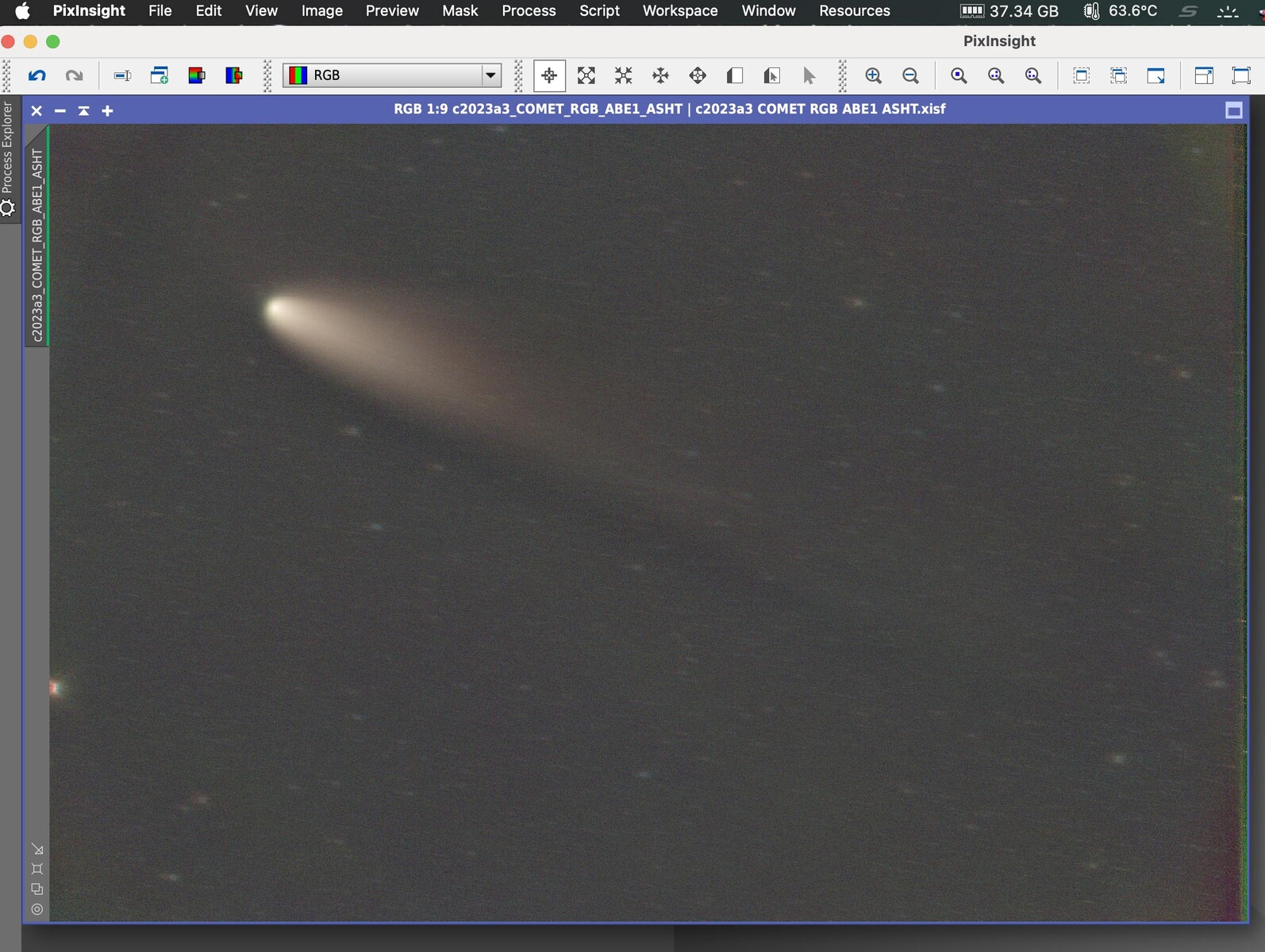Click the magnifier with three dots
This screenshot has width=1265, height=952.
tap(1033, 75)
